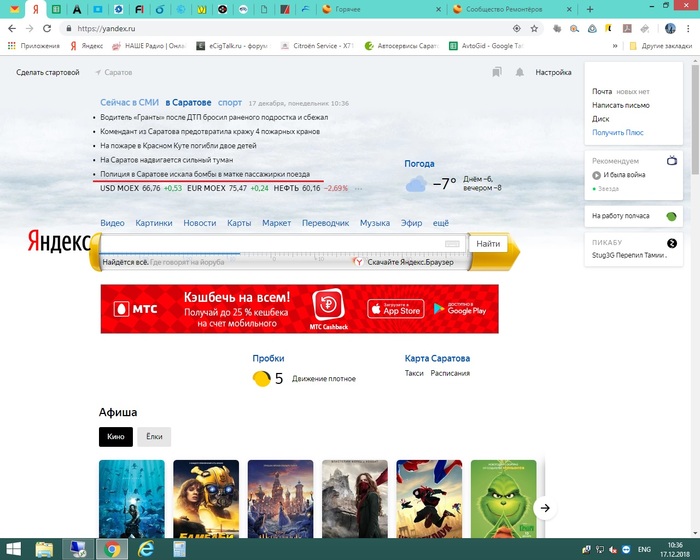
Task: Click 'Получить Плюс' link
Action: pos(617,133)
